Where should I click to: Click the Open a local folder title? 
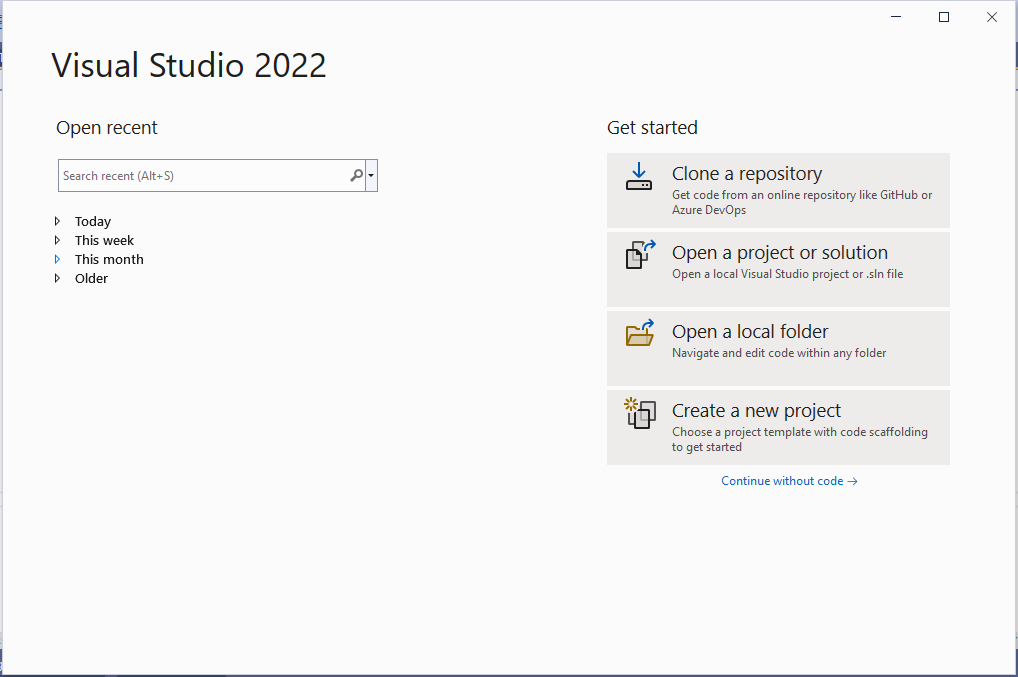[750, 331]
